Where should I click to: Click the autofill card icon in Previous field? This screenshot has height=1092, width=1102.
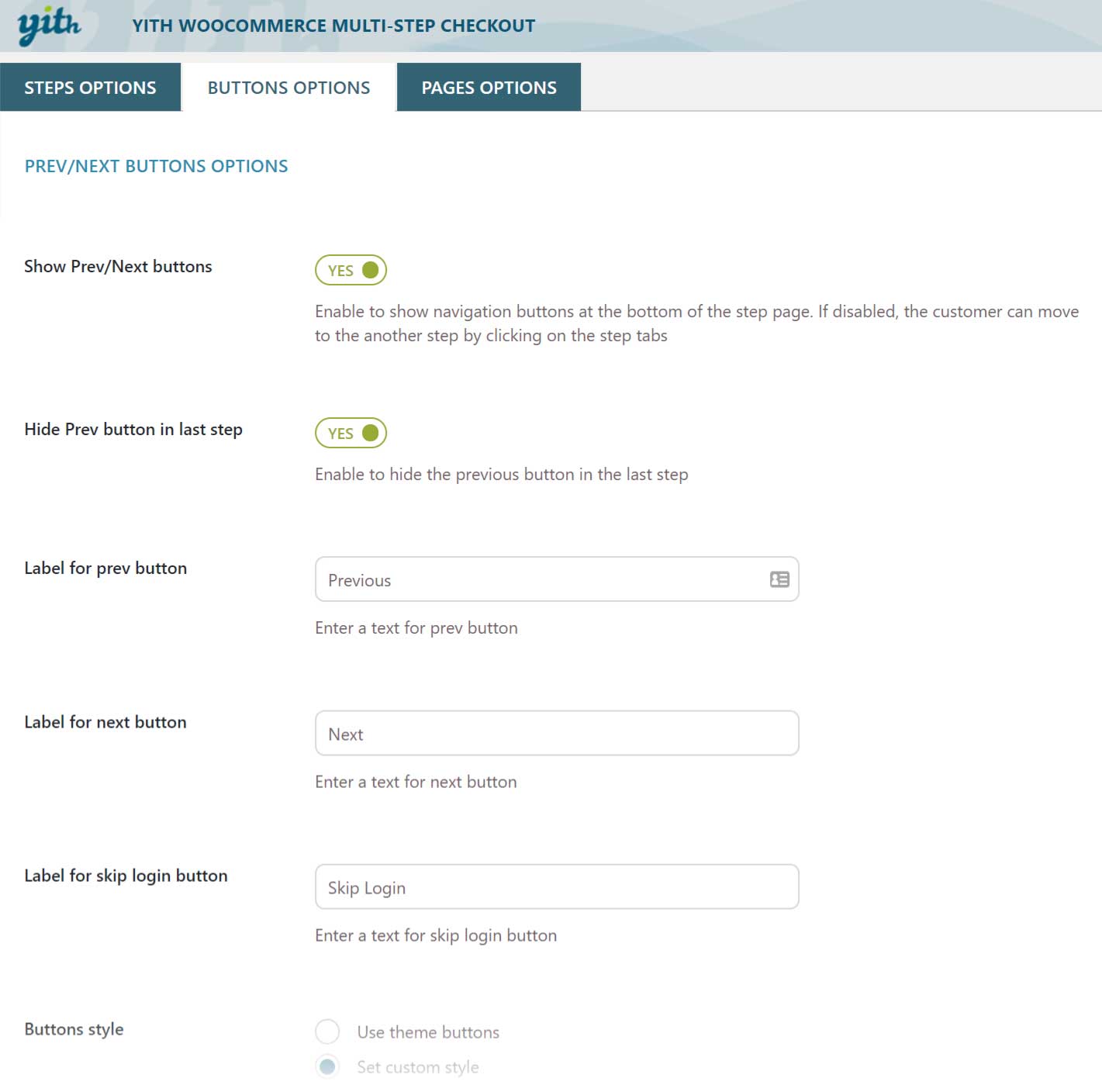(x=779, y=579)
